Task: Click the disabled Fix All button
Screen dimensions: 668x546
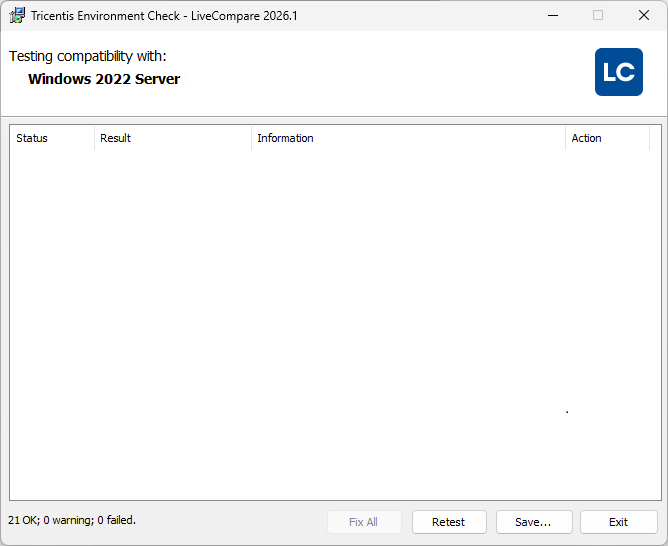Action: click(x=364, y=522)
